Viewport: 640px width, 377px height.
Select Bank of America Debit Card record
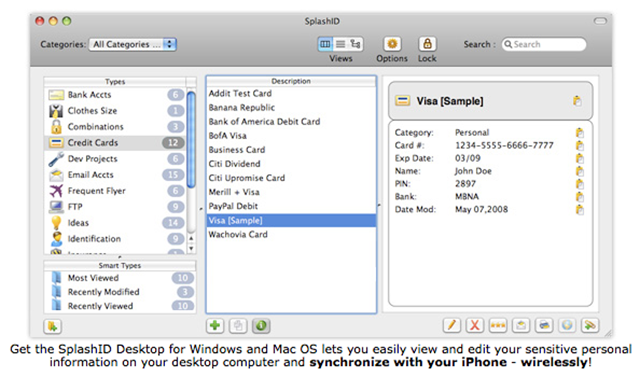291,122
